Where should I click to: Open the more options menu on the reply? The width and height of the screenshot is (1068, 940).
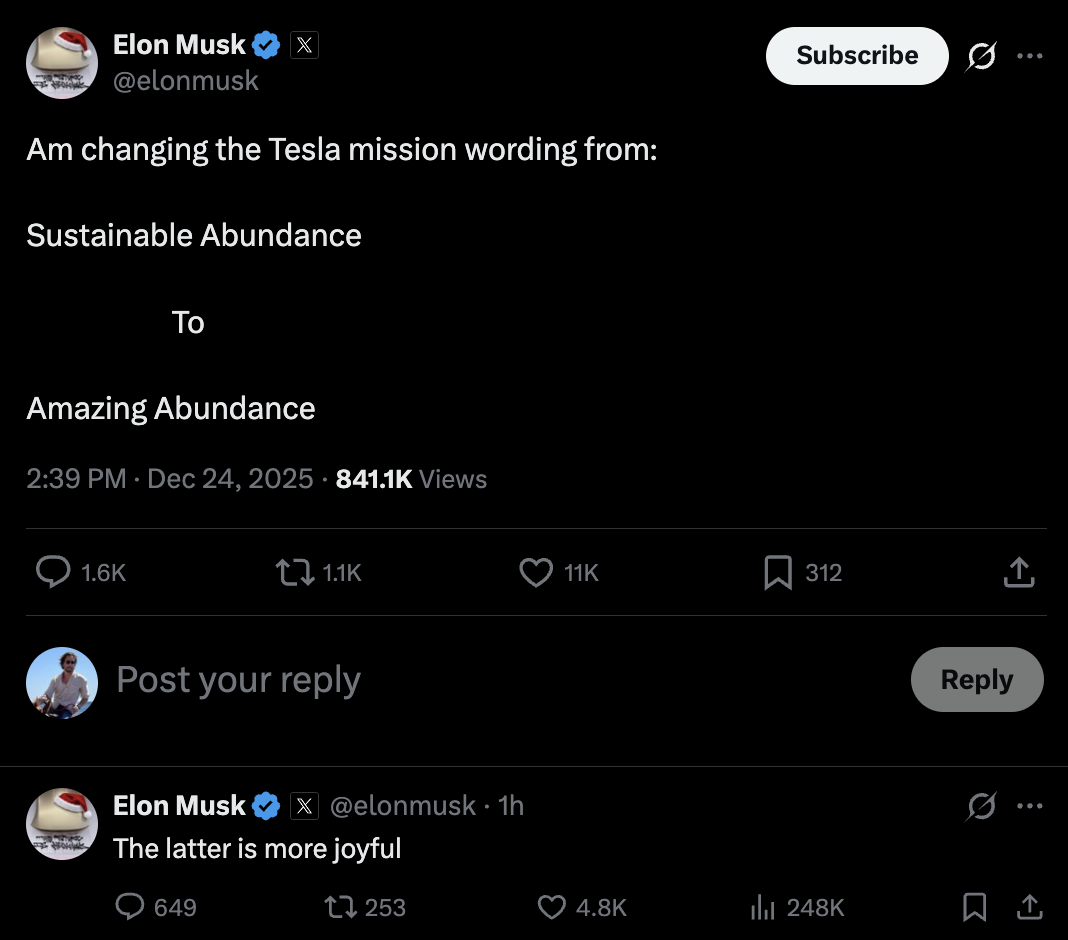tap(1030, 805)
